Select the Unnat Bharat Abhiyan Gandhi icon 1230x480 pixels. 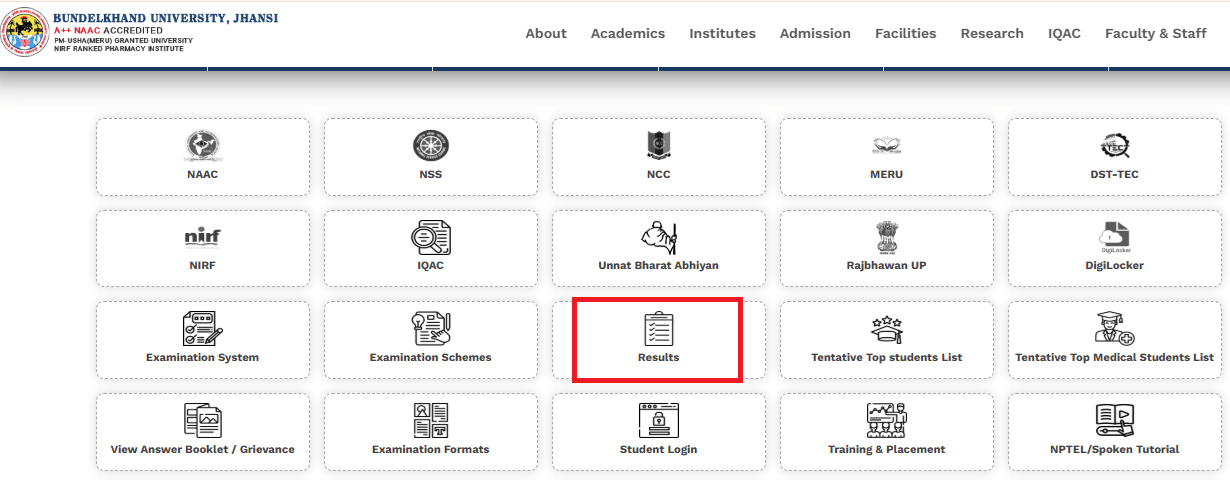click(x=659, y=238)
